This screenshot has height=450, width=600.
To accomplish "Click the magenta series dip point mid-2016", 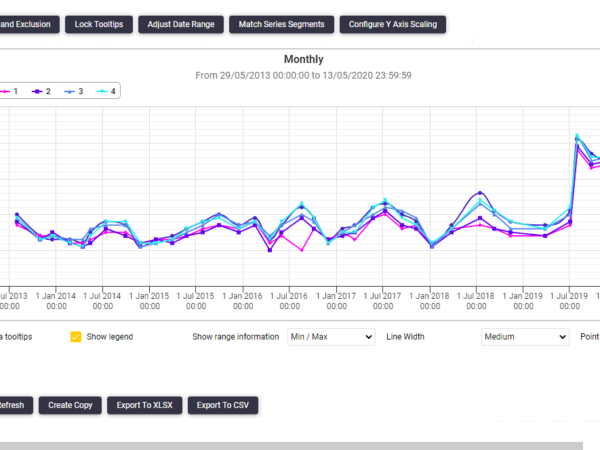I will (302, 250).
